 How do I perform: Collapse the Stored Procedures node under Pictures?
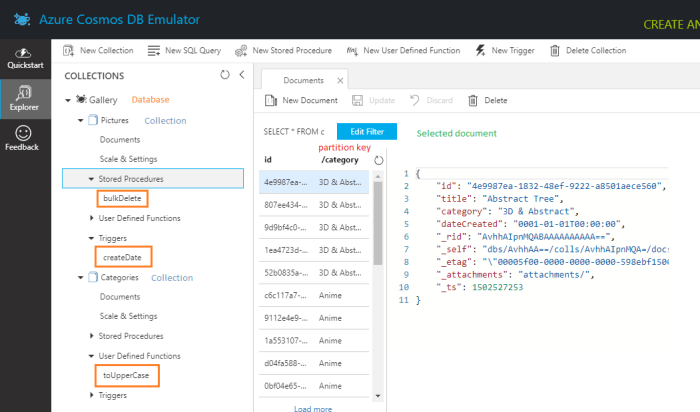[x=91, y=179]
